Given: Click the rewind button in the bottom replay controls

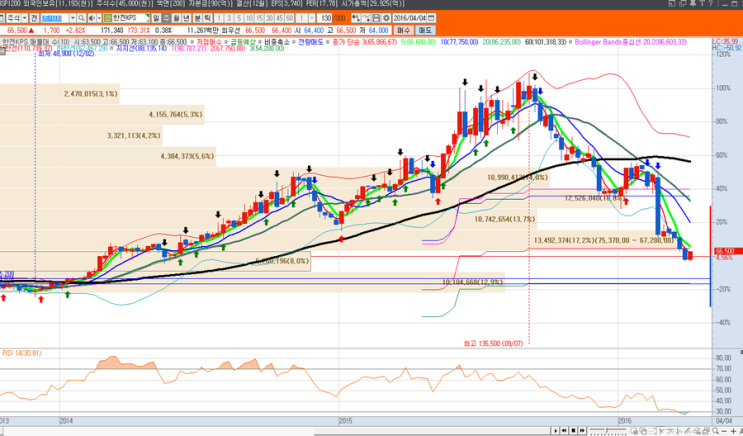Looking at the screenshot, I should click(564, 430).
